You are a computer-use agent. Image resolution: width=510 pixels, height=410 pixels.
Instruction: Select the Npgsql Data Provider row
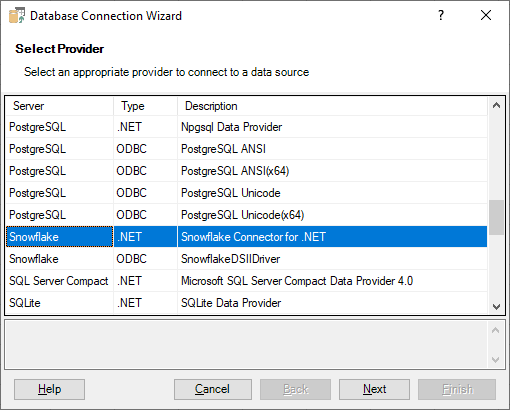pos(247,127)
